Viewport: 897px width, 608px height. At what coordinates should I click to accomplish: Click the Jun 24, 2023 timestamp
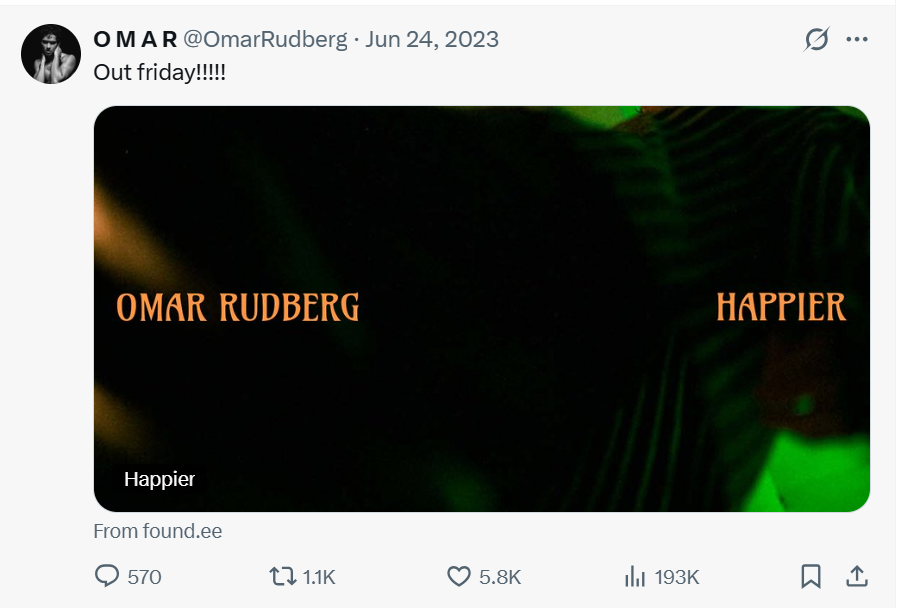tap(432, 40)
